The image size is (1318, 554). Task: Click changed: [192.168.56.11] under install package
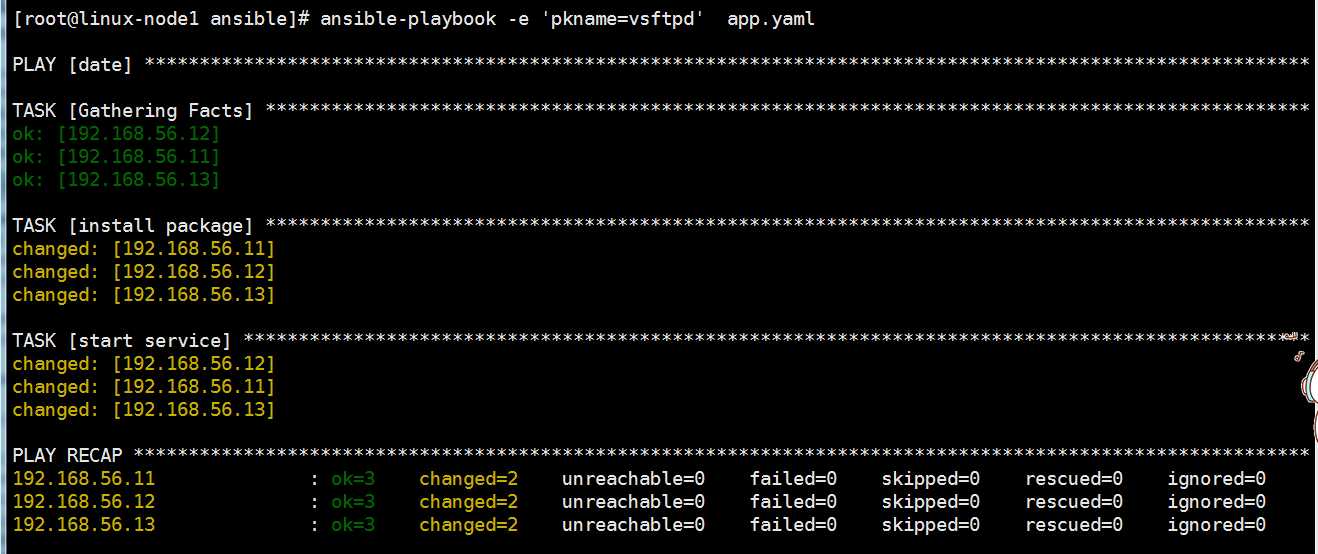coord(143,249)
